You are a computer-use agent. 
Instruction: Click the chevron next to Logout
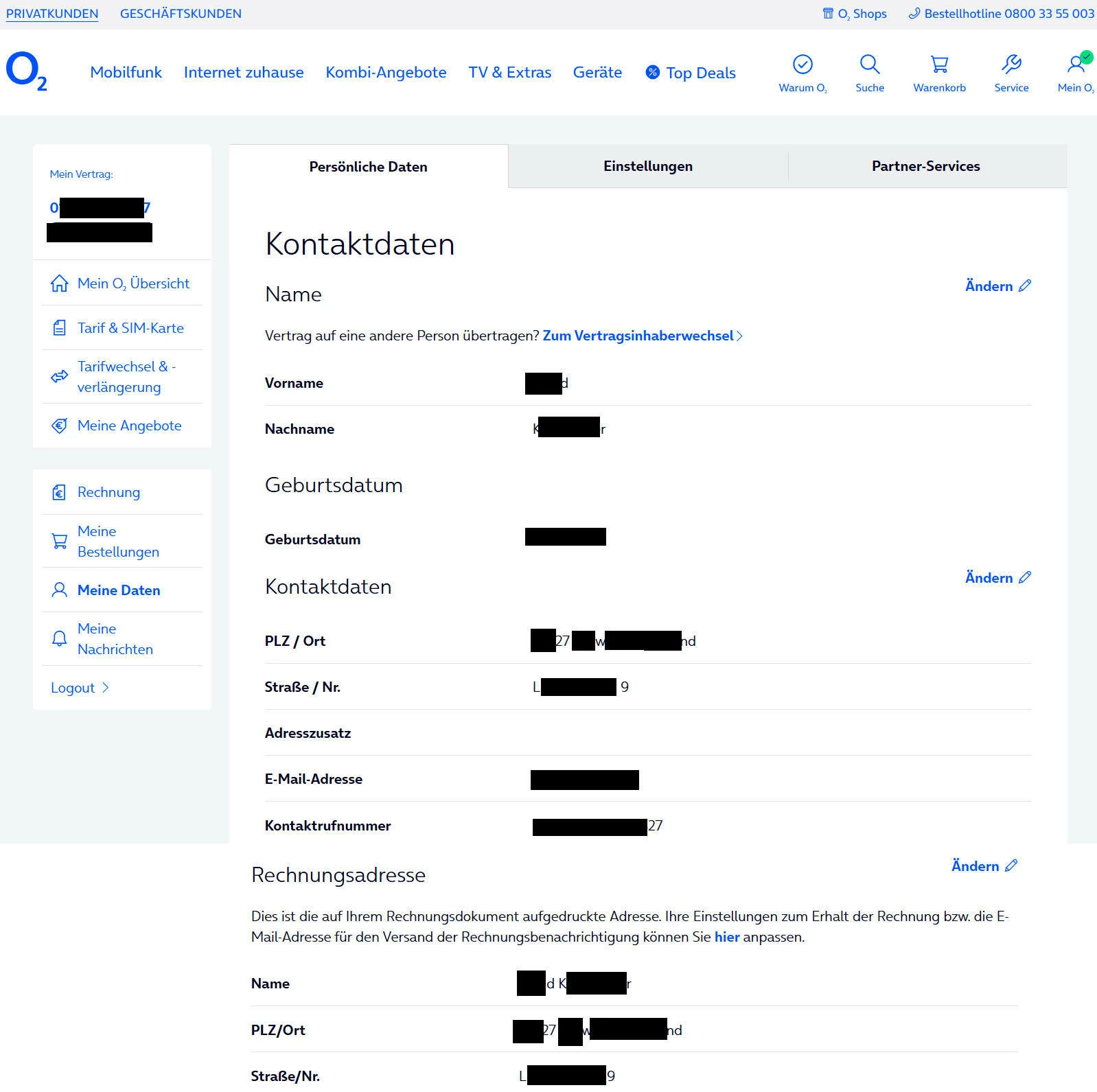[105, 688]
